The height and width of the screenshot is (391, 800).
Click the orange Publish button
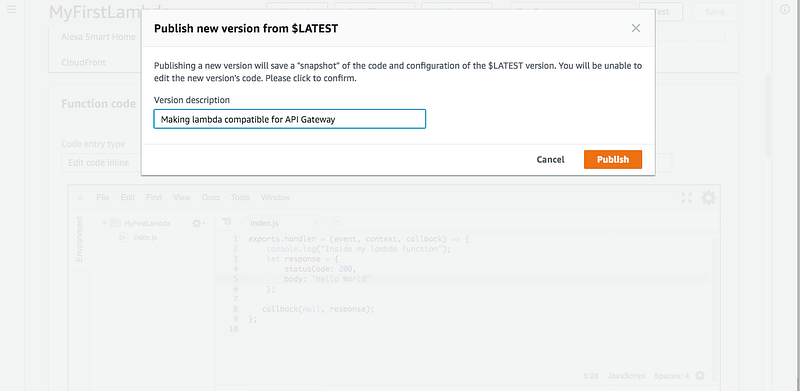coord(613,159)
